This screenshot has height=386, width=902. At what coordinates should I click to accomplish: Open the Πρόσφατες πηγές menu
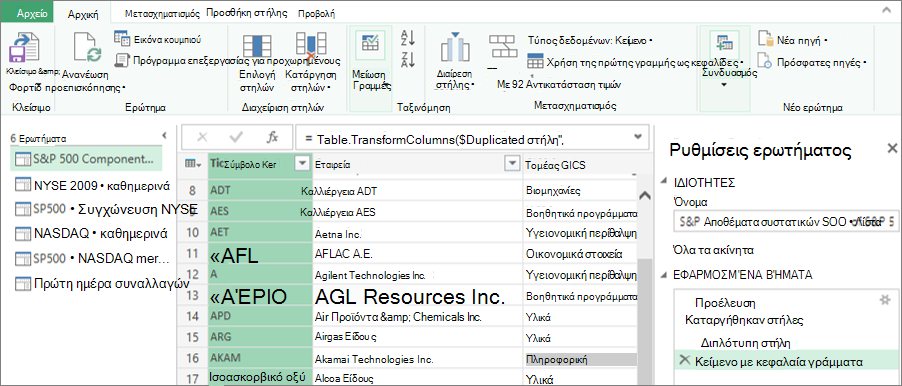(811, 62)
